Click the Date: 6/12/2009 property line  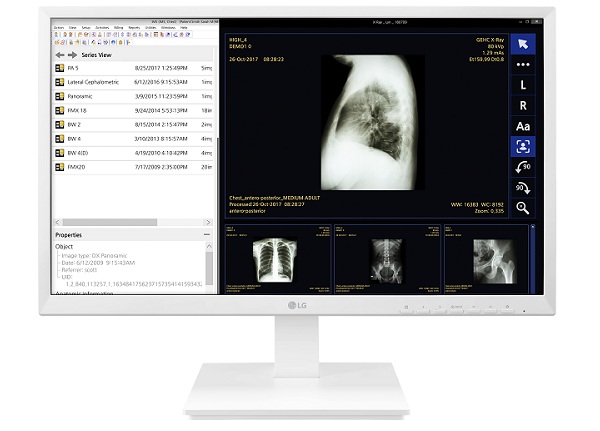tap(98, 263)
